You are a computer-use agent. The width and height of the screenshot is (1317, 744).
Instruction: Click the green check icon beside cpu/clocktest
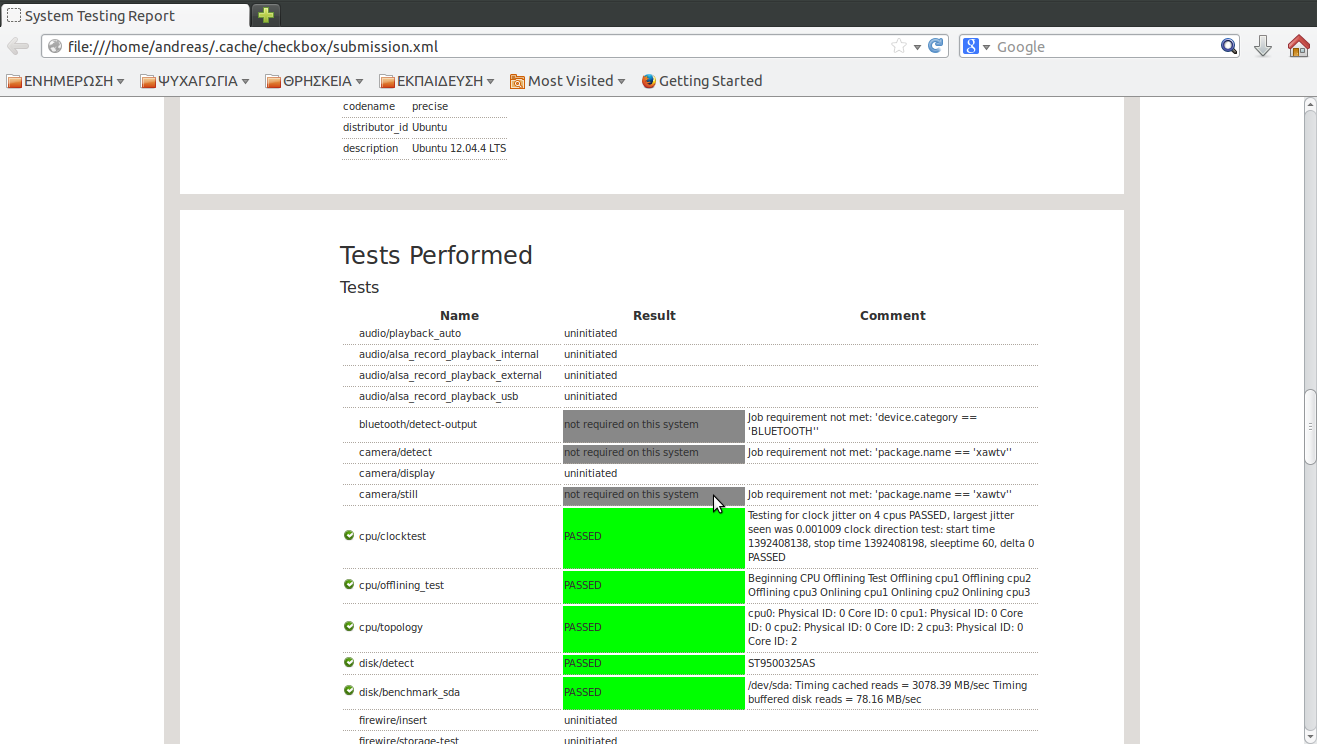(x=349, y=536)
